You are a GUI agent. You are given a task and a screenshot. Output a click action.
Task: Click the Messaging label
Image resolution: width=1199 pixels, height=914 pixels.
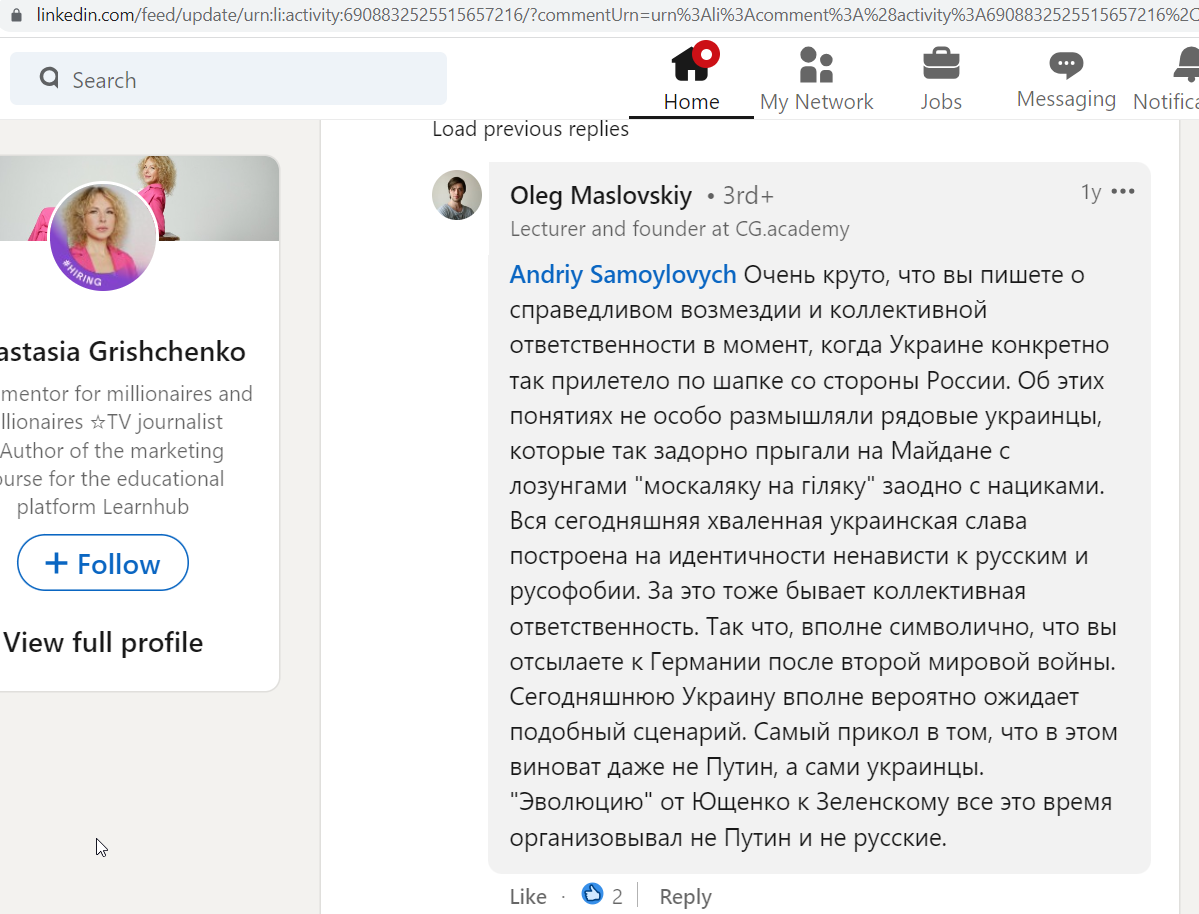pos(1066,99)
